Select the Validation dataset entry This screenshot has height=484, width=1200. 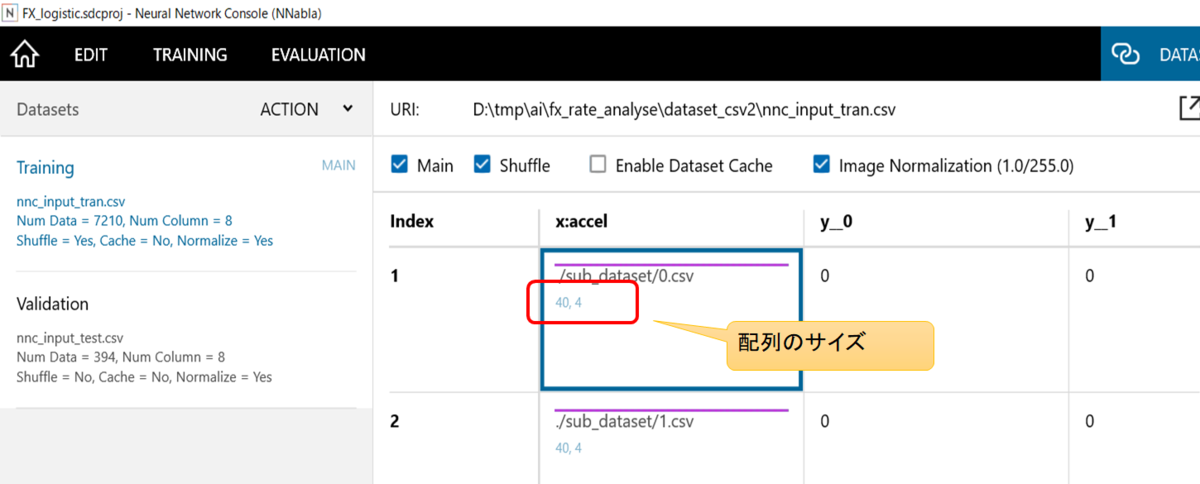click(x=186, y=340)
